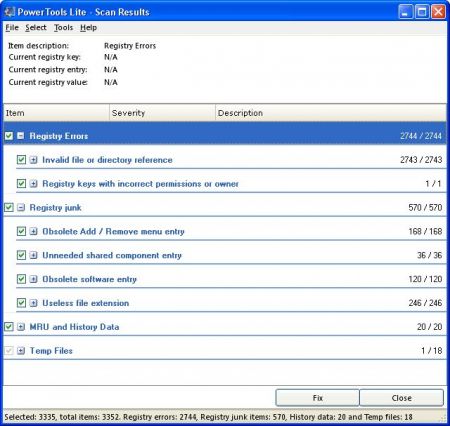Viewport: 450px width, 426px height.
Task: Click the Close button at bottom
Action: 401,398
